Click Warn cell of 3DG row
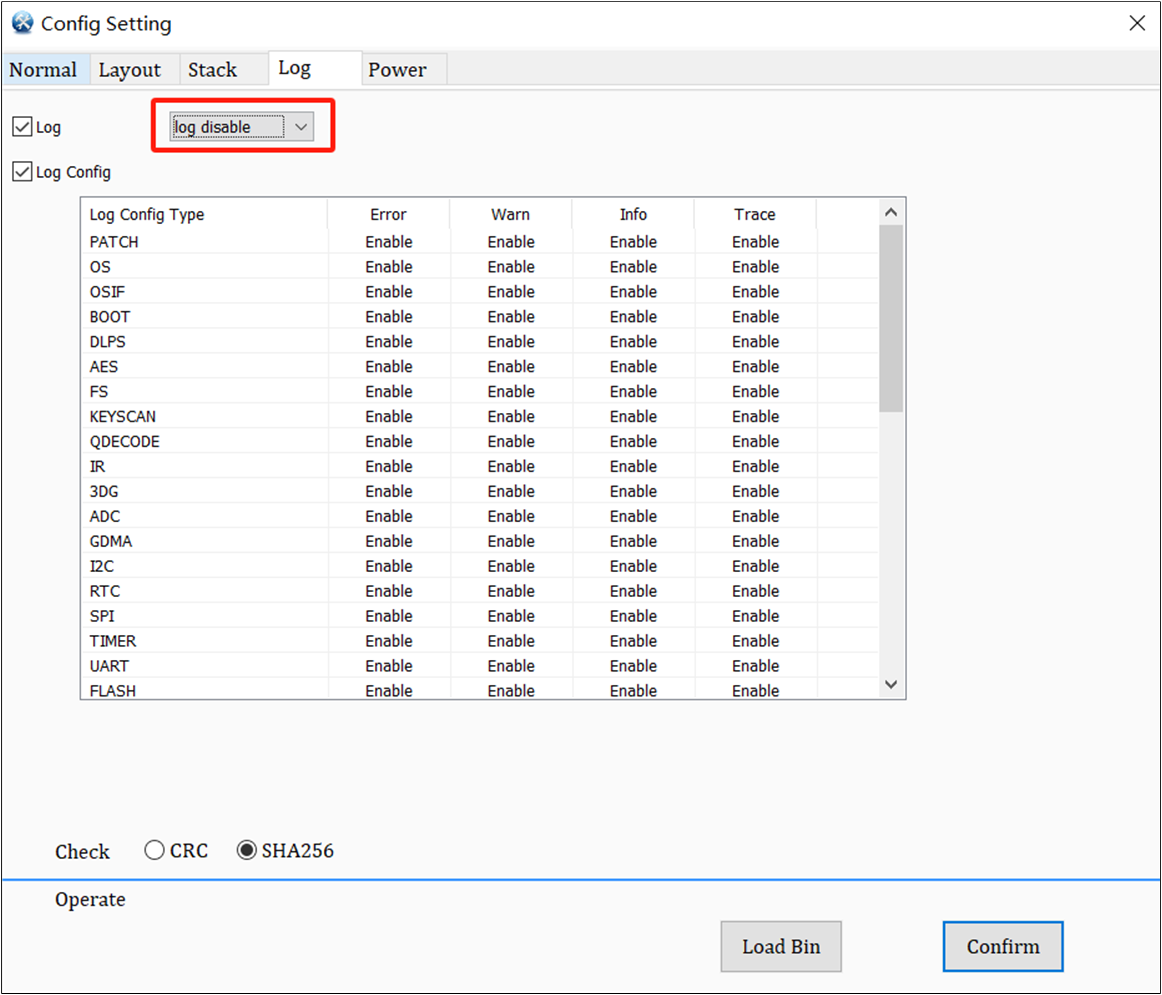This screenshot has width=1162, height=995. coord(511,491)
